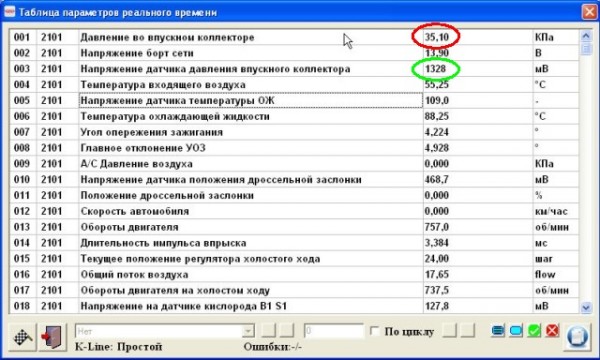Click row number 018 cell

[x=23, y=306]
